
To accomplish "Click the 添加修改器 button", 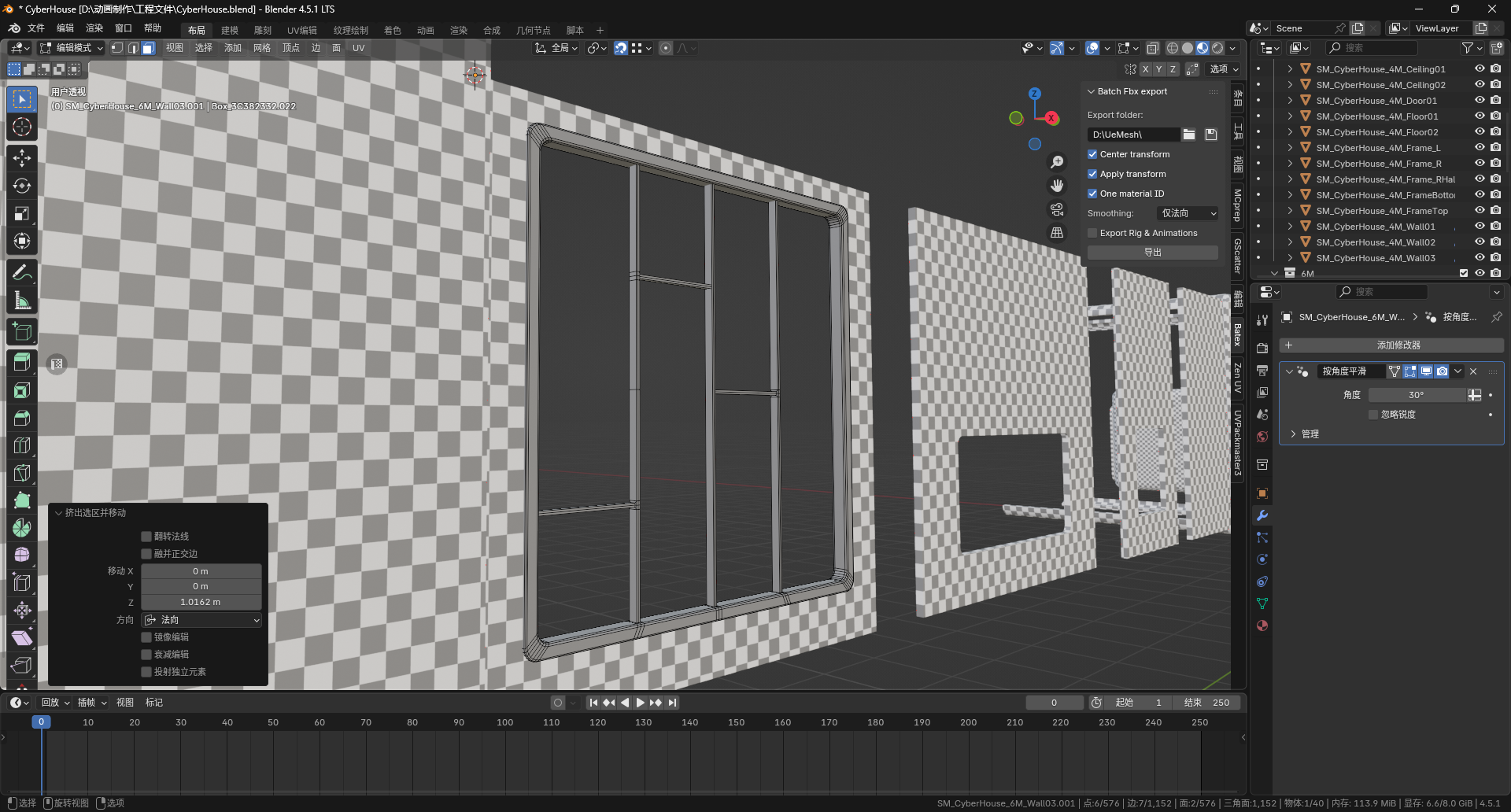I will tap(1391, 345).
